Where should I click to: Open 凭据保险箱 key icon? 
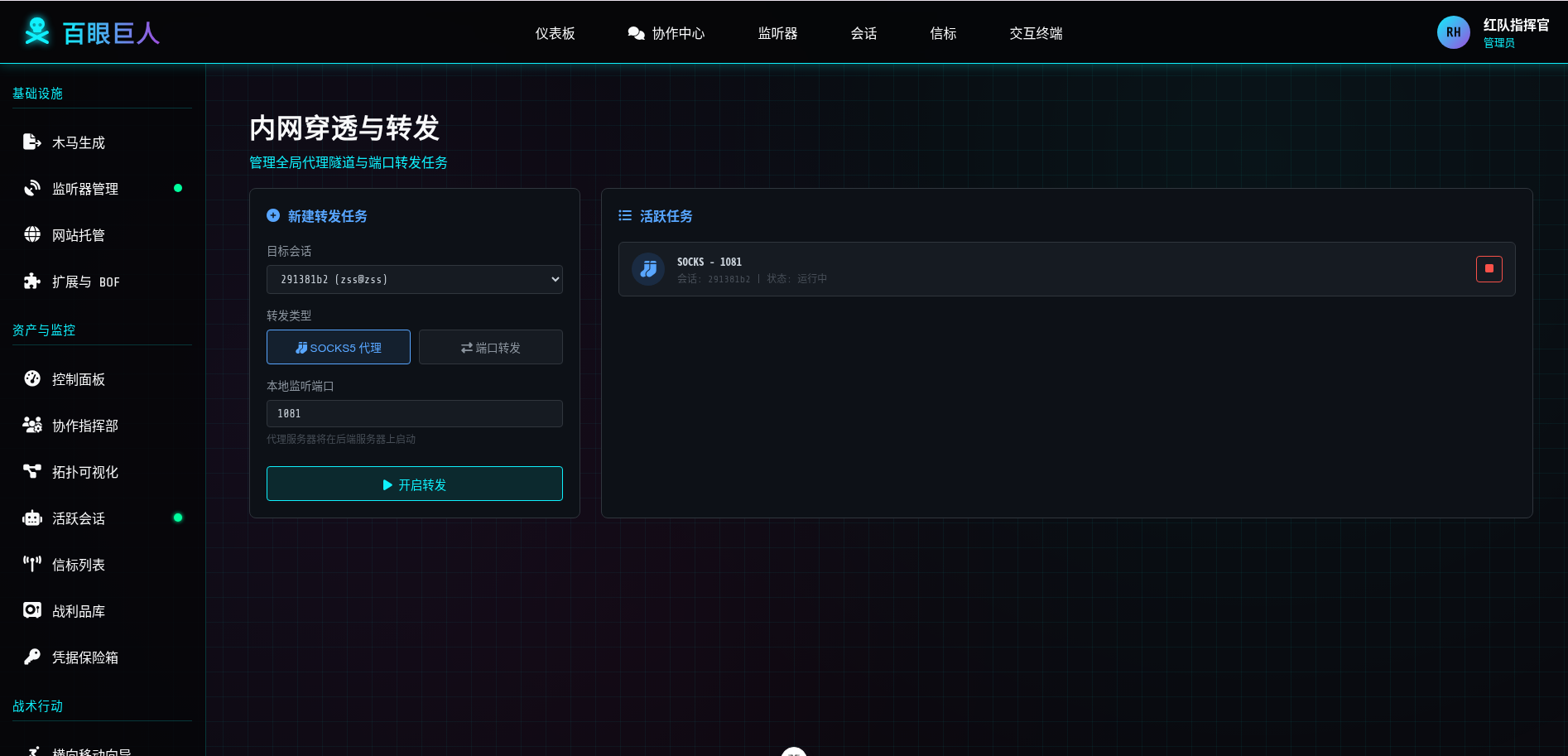31,657
